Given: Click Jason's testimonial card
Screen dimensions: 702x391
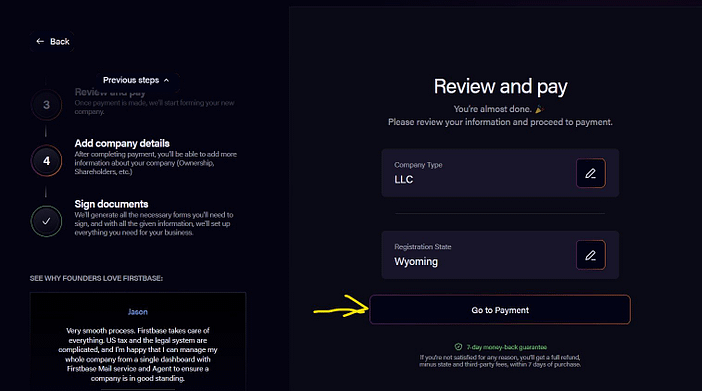Looking at the screenshot, I should (x=138, y=341).
